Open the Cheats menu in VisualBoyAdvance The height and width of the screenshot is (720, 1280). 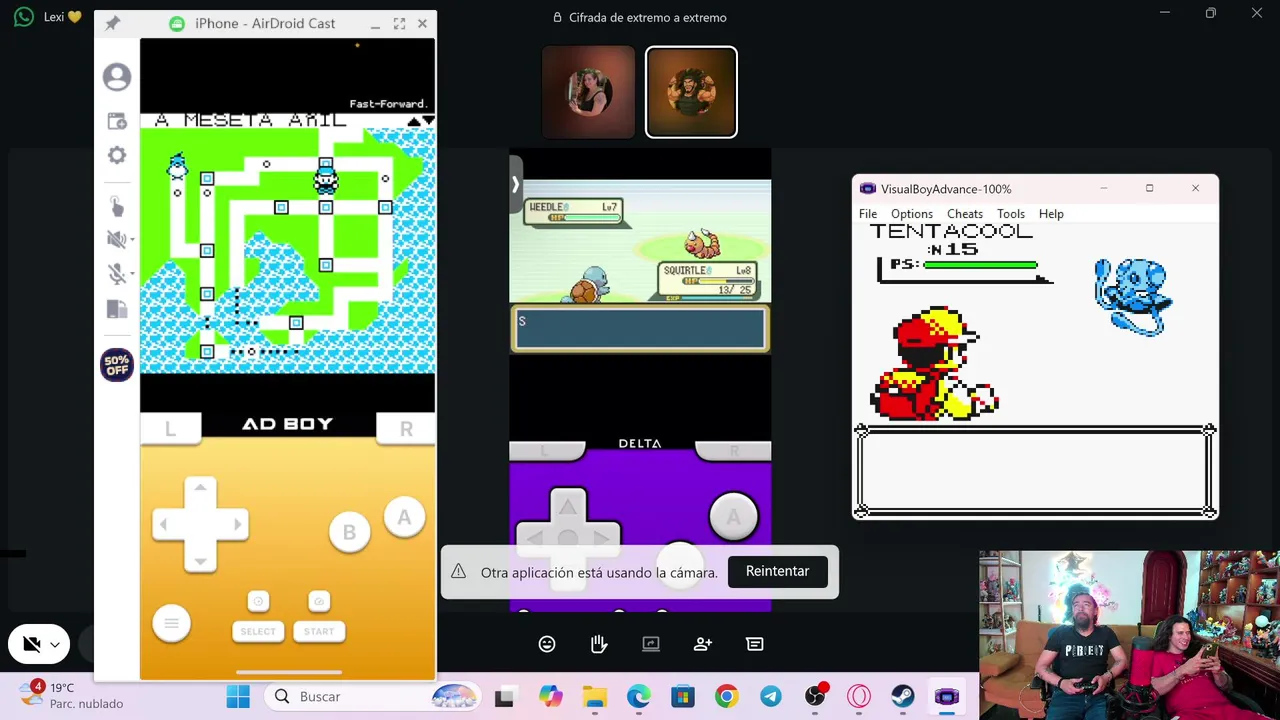click(x=965, y=213)
